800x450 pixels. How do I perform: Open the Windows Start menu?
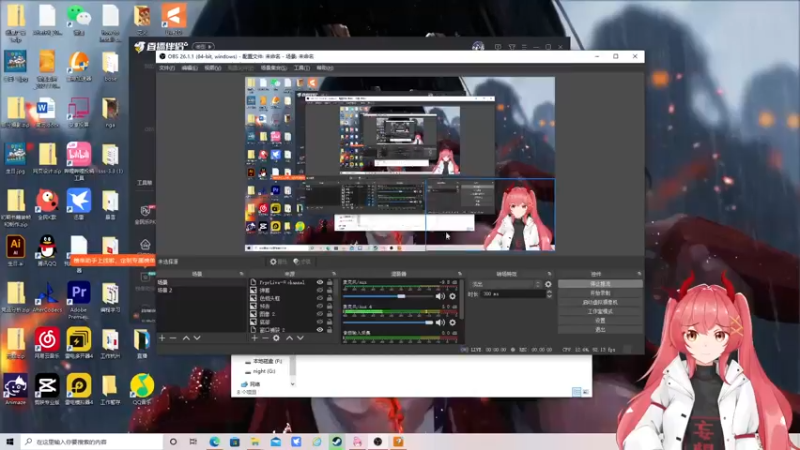click(10, 441)
